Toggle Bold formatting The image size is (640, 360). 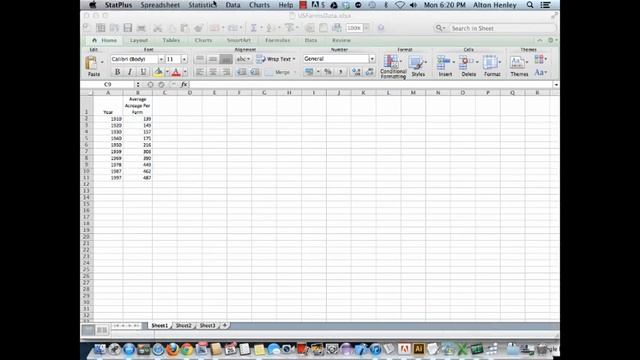tap(117, 72)
